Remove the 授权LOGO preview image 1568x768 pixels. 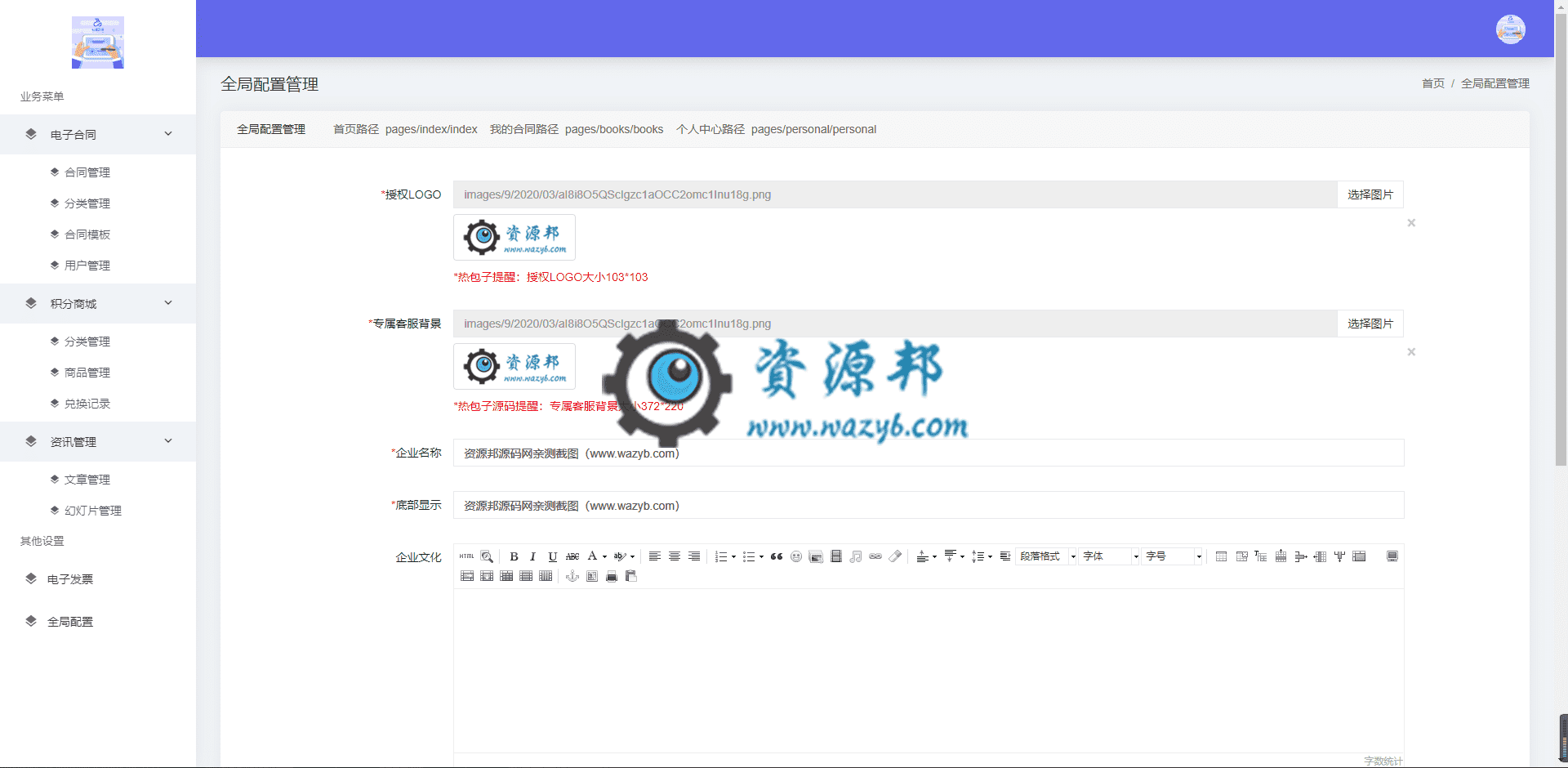coord(1411,222)
